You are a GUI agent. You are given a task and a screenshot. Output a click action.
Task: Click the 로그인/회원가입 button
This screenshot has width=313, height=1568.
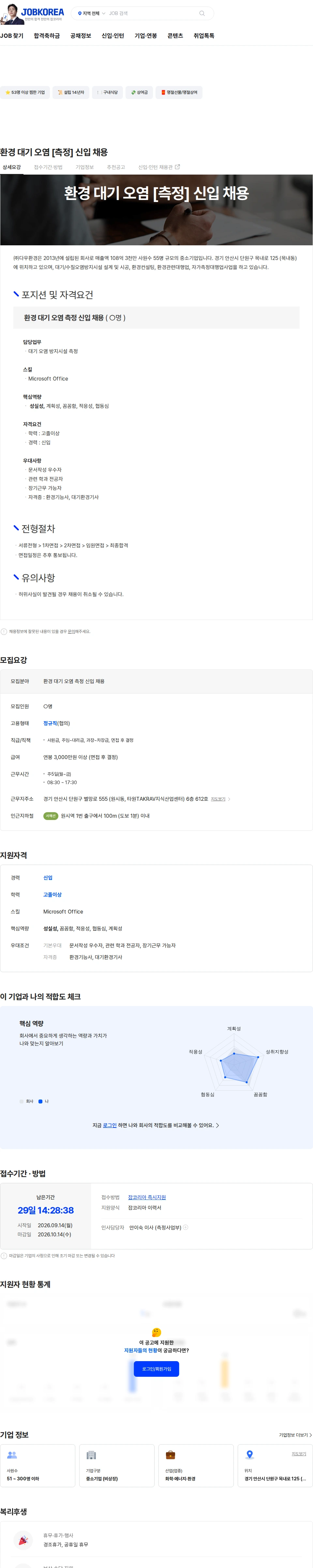click(x=156, y=1368)
